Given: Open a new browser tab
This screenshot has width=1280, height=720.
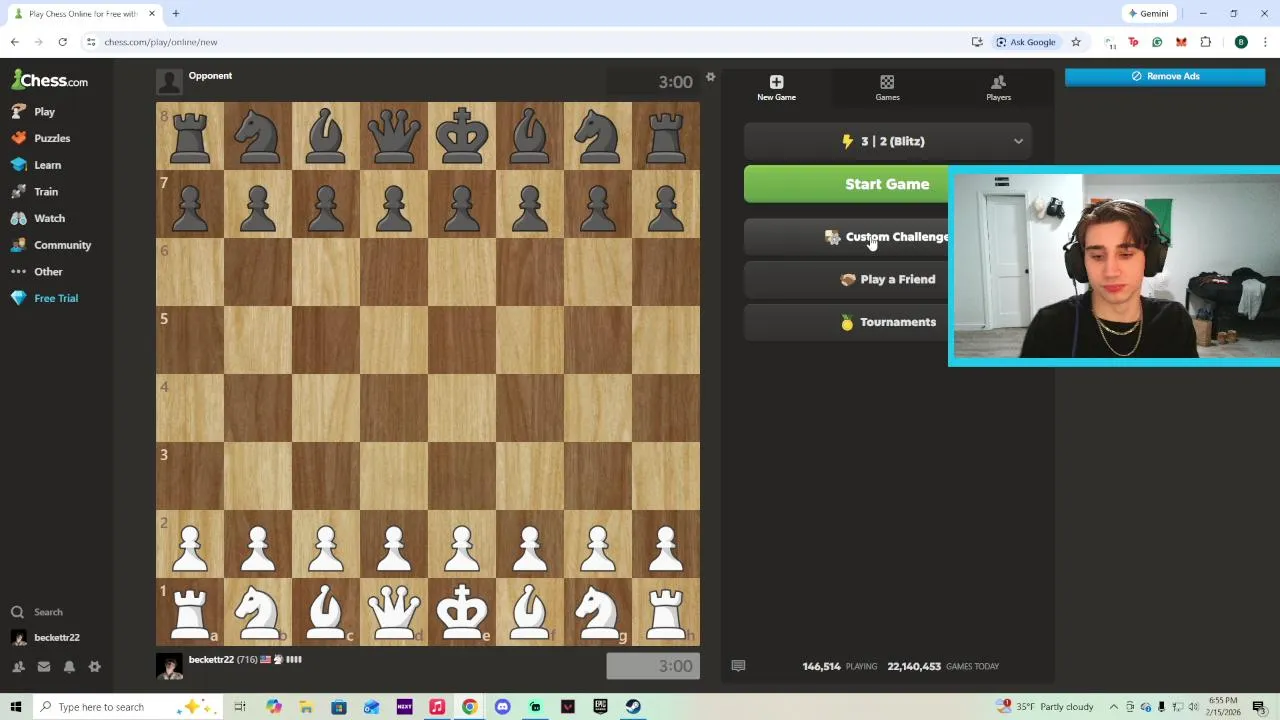Looking at the screenshot, I should [176, 14].
